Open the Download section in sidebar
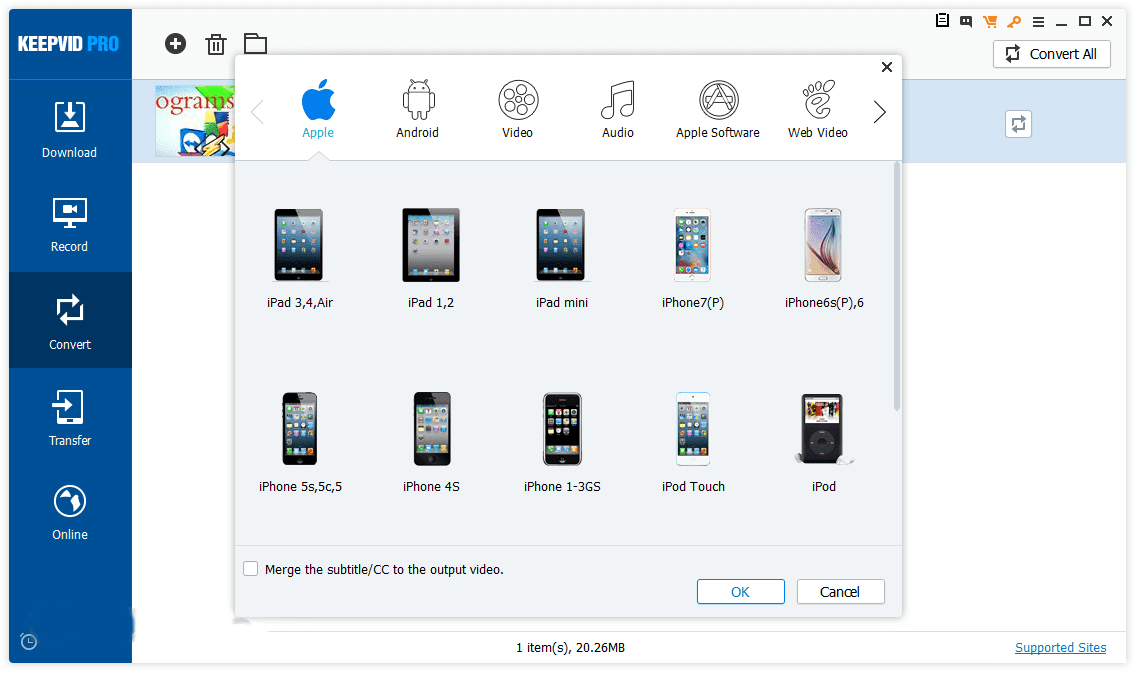The height and width of the screenshot is (673, 1136). (x=70, y=130)
